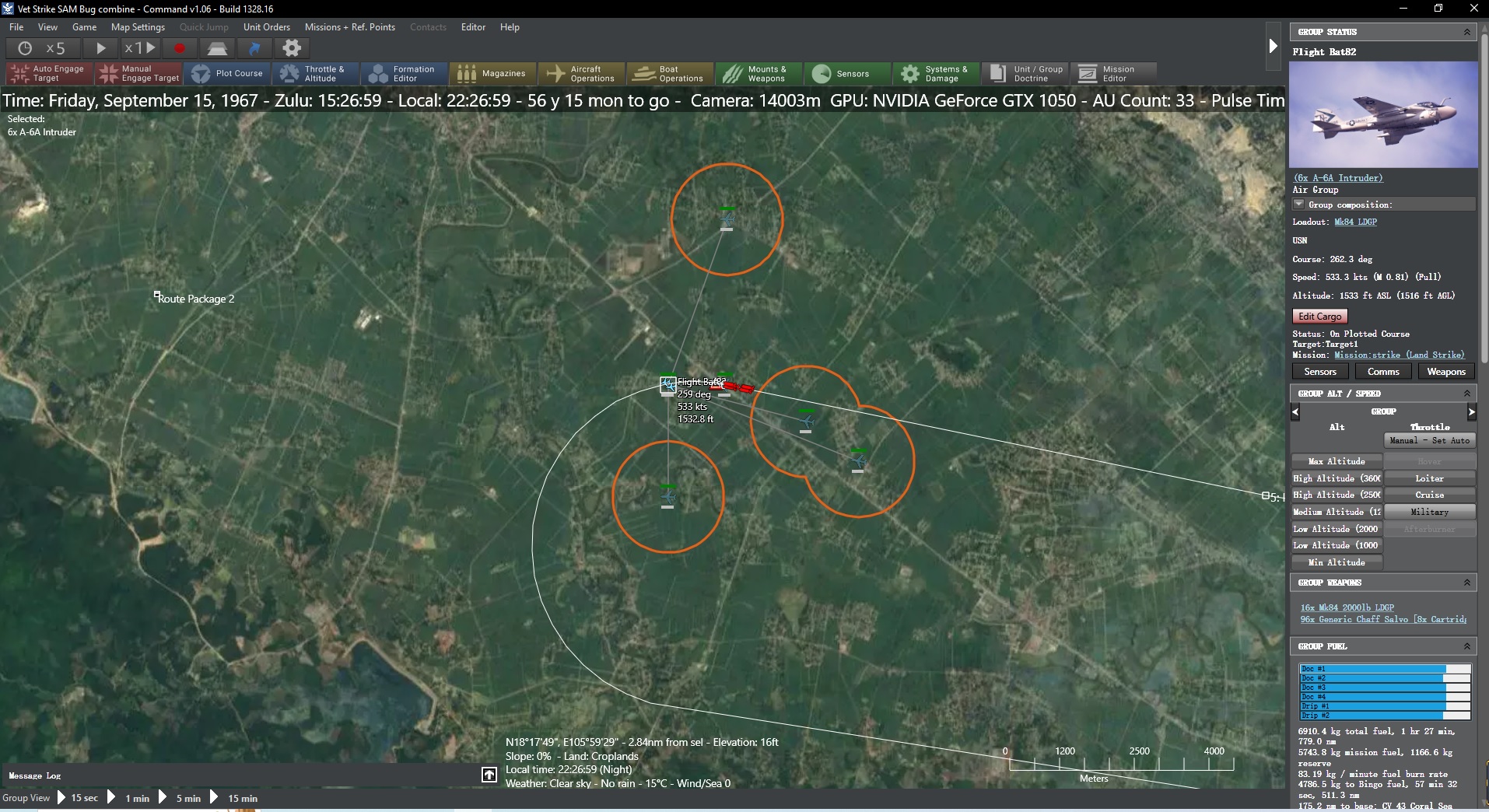Open Aircraft Operations
The width and height of the screenshot is (1489, 812).
582,74
